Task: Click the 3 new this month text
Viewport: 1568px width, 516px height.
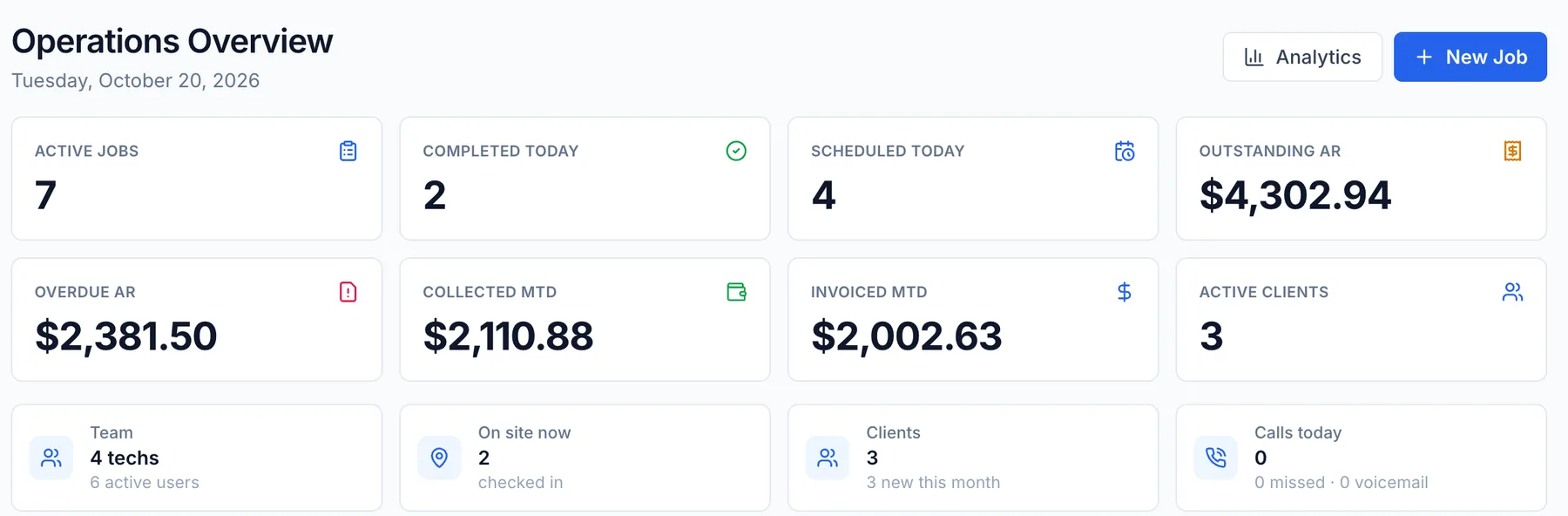Action: point(933,482)
